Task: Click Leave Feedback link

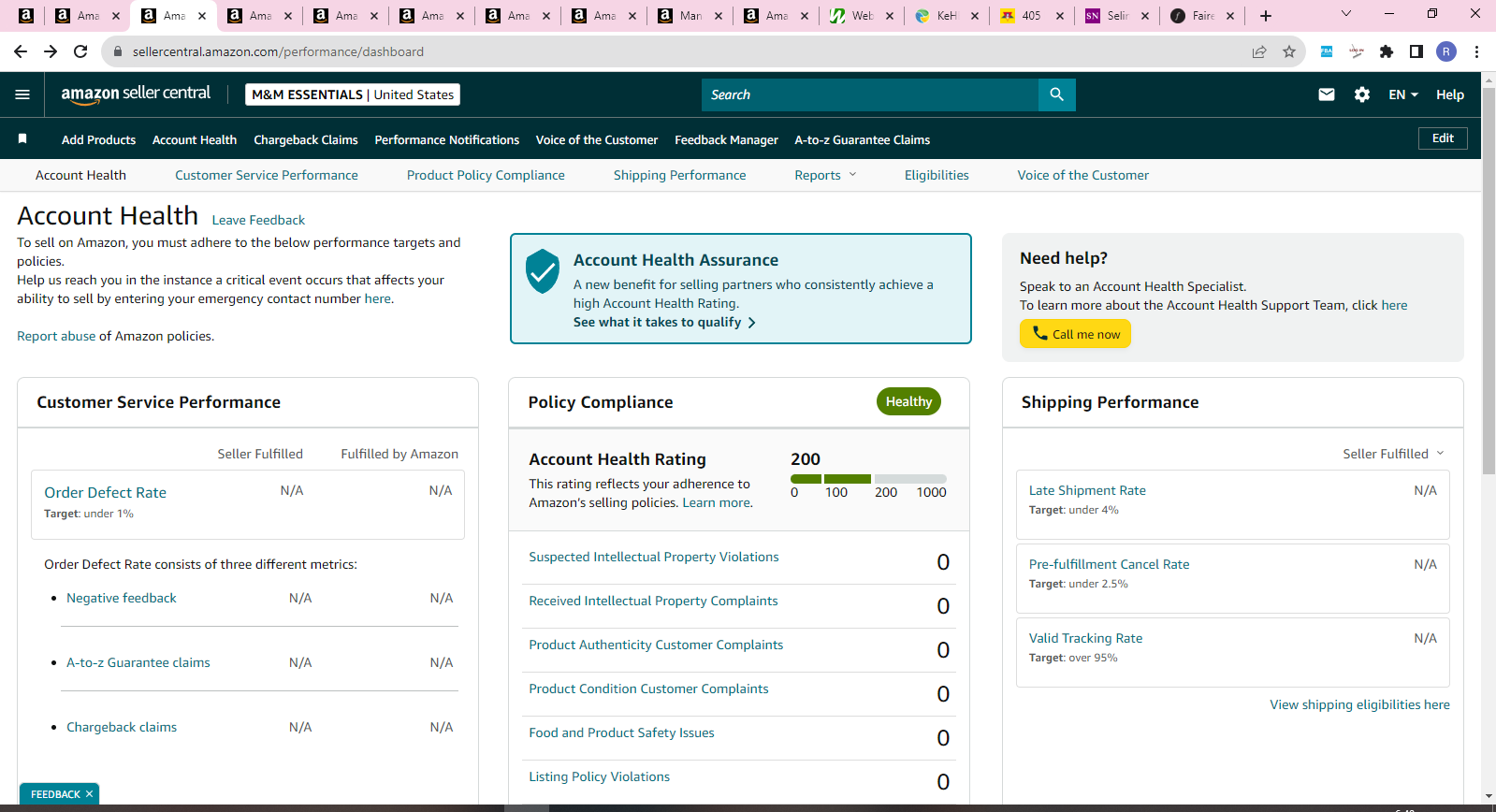Action: click(x=258, y=220)
